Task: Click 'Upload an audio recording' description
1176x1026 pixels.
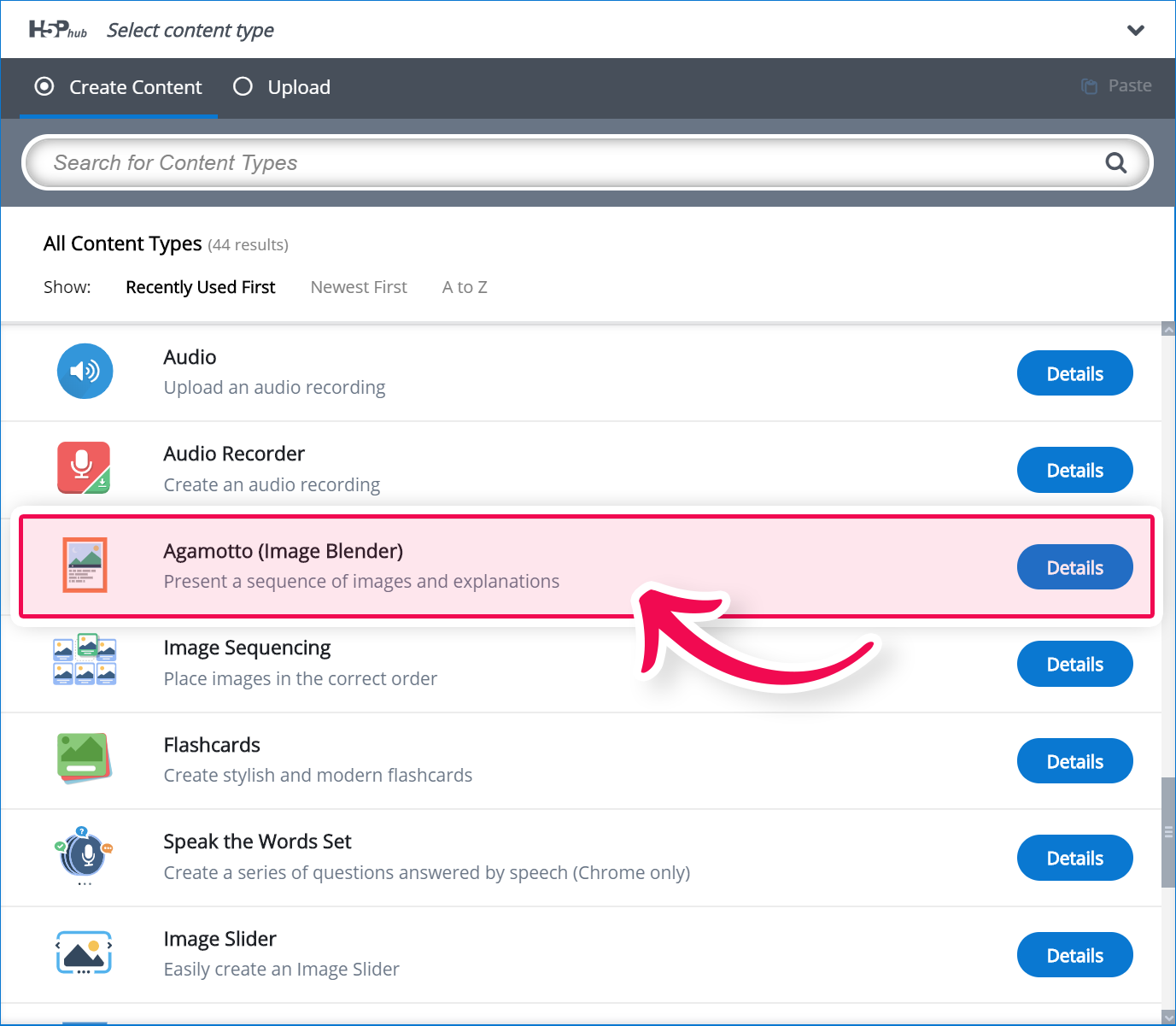Action: [x=274, y=388]
